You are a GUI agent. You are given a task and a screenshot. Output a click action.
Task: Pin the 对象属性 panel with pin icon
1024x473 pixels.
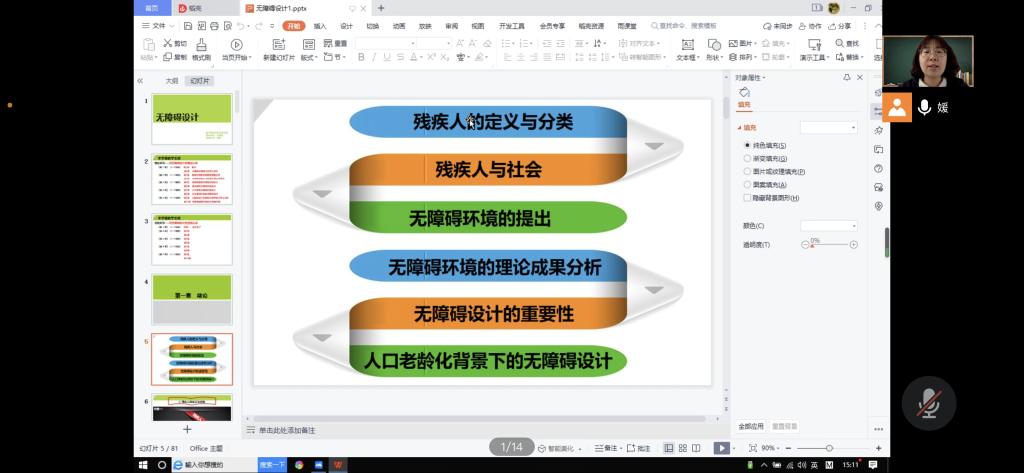(x=847, y=78)
